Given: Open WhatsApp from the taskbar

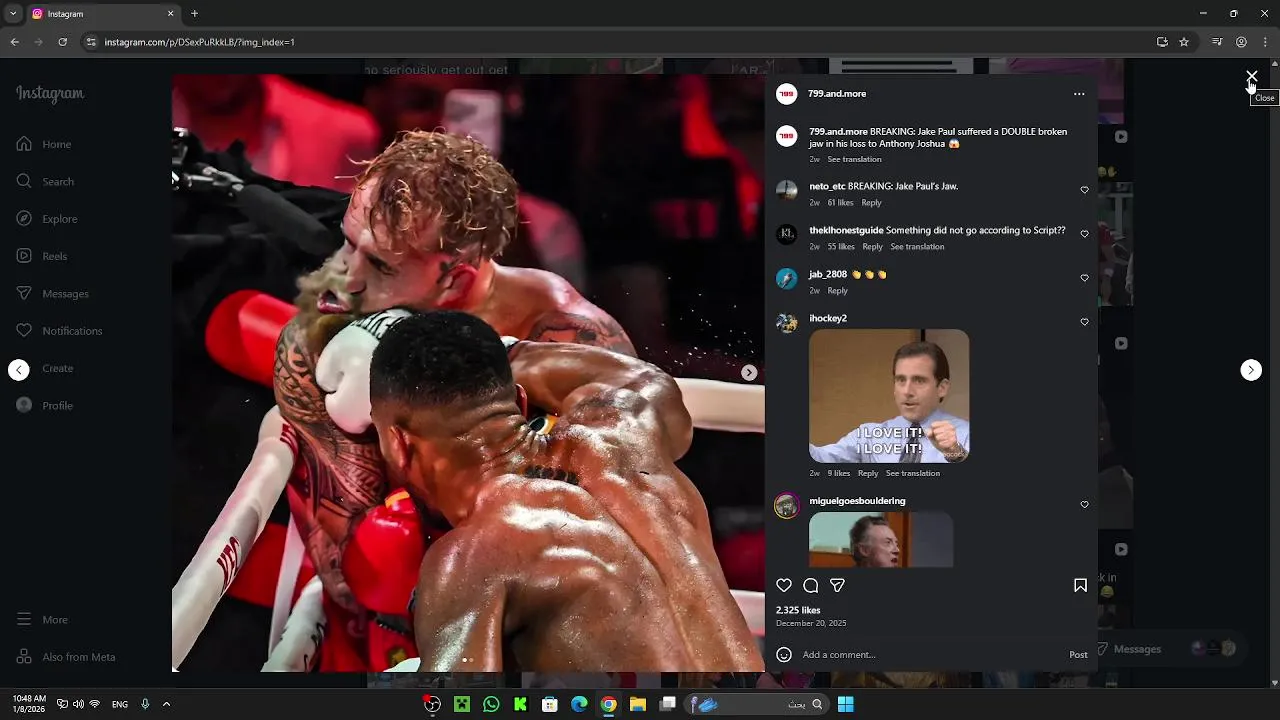Looking at the screenshot, I should coord(491,704).
